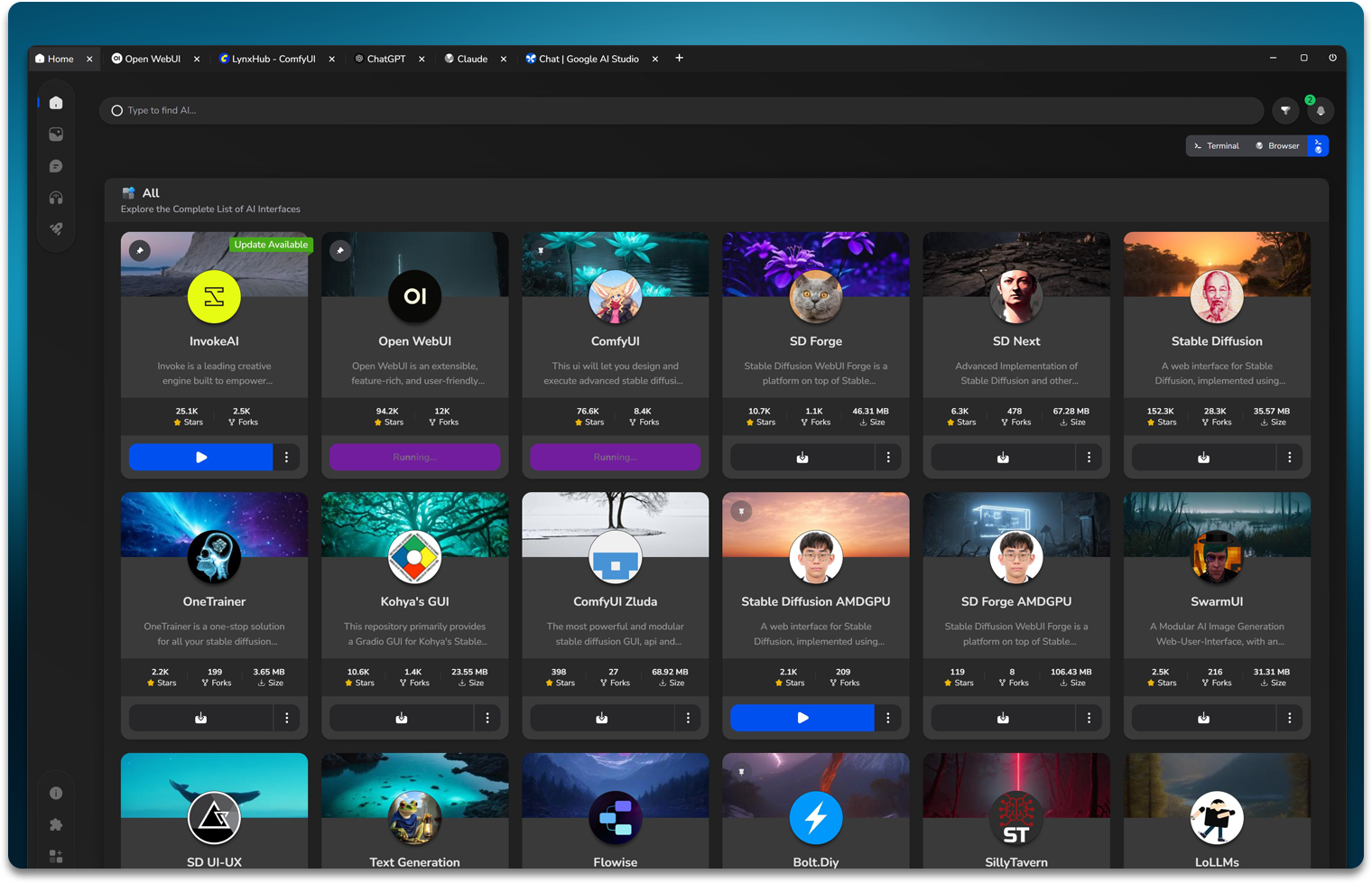Install SD Forge AMDGPU via download button
This screenshot has width=1372, height=883.
click(x=1003, y=718)
